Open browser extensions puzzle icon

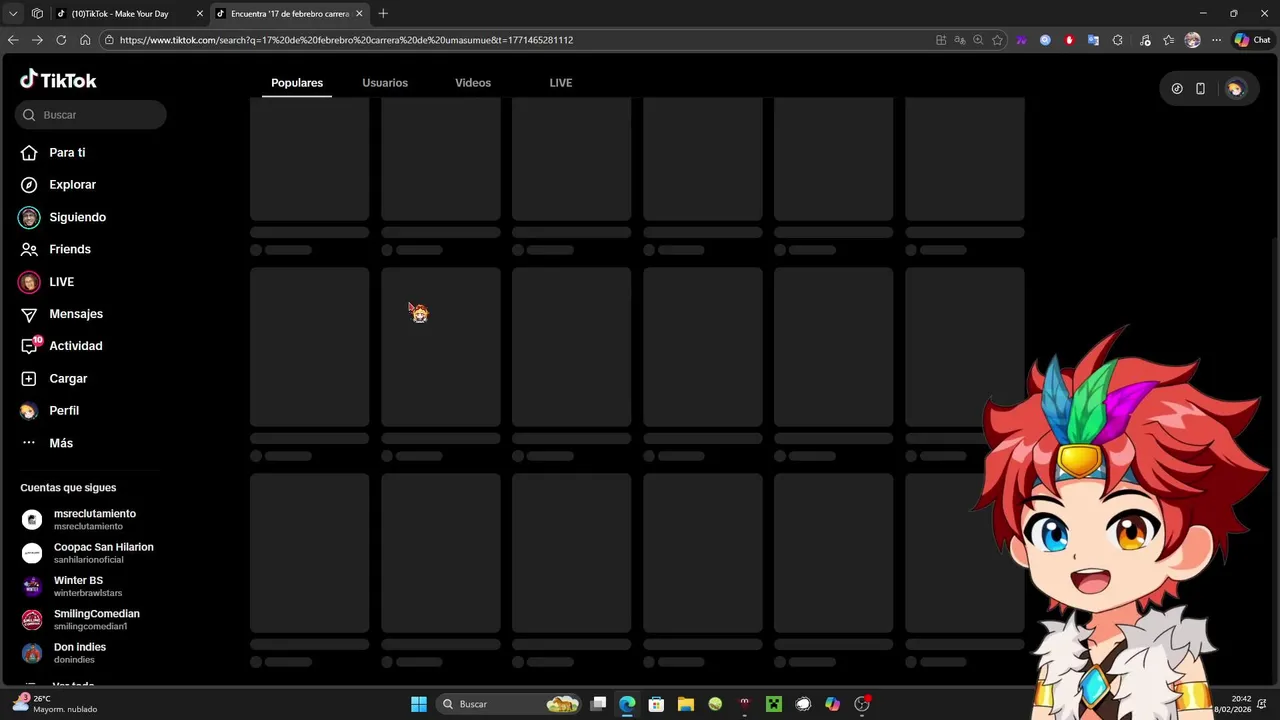(1117, 40)
